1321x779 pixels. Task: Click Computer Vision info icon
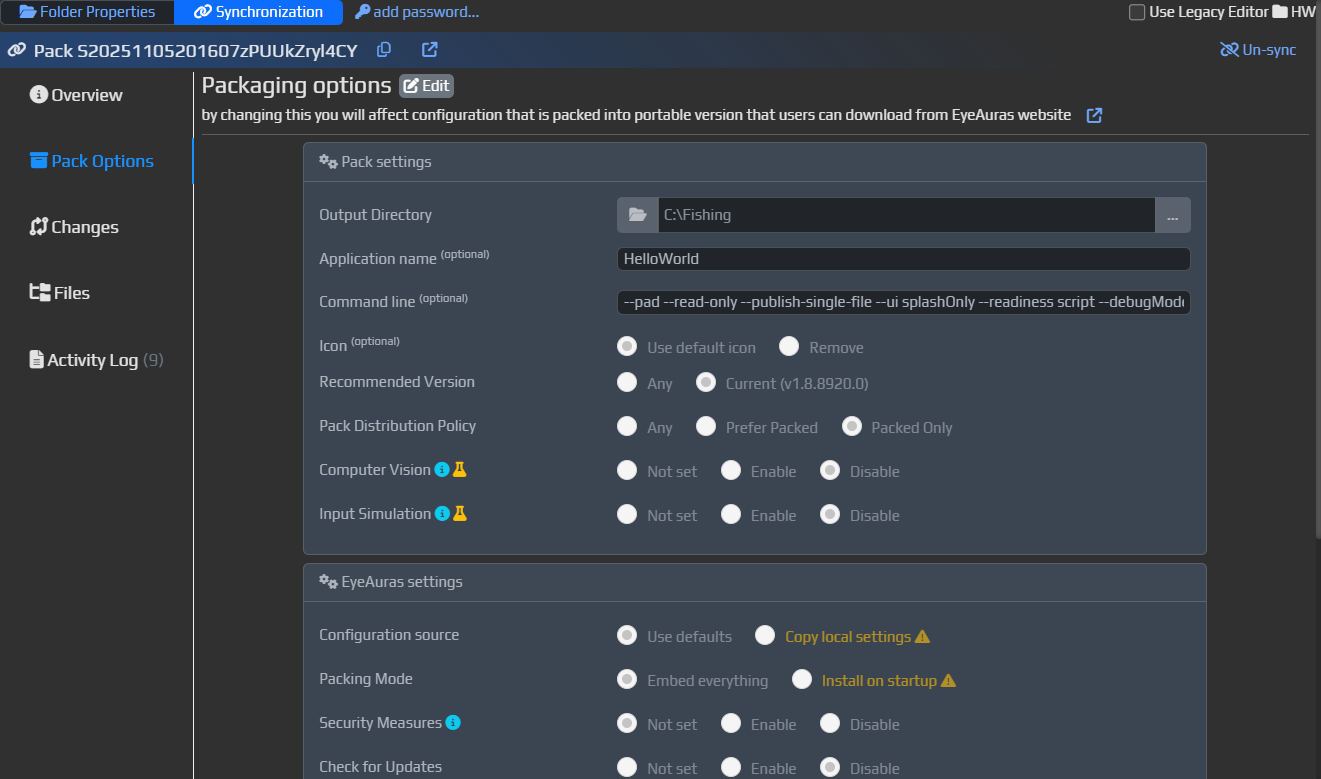441,470
